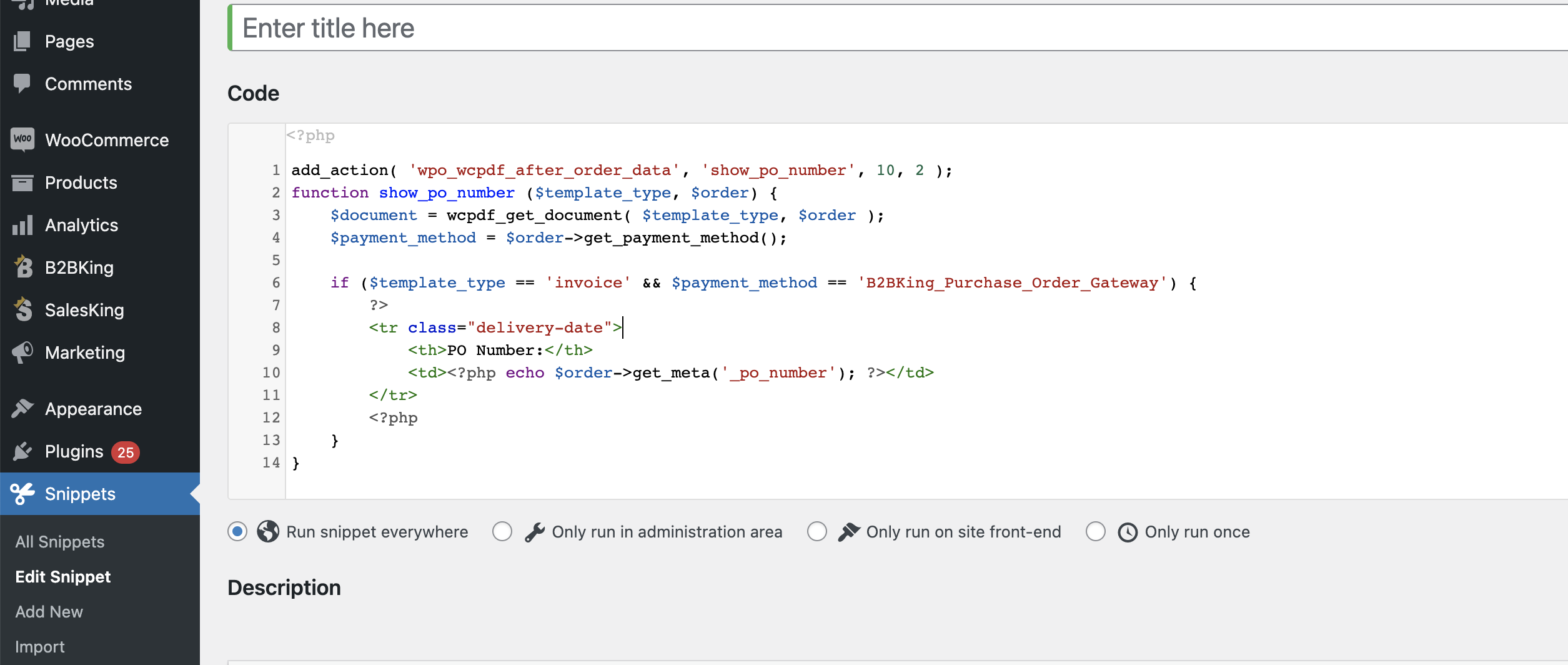Select Run snippet everywhere radio button

point(237,531)
